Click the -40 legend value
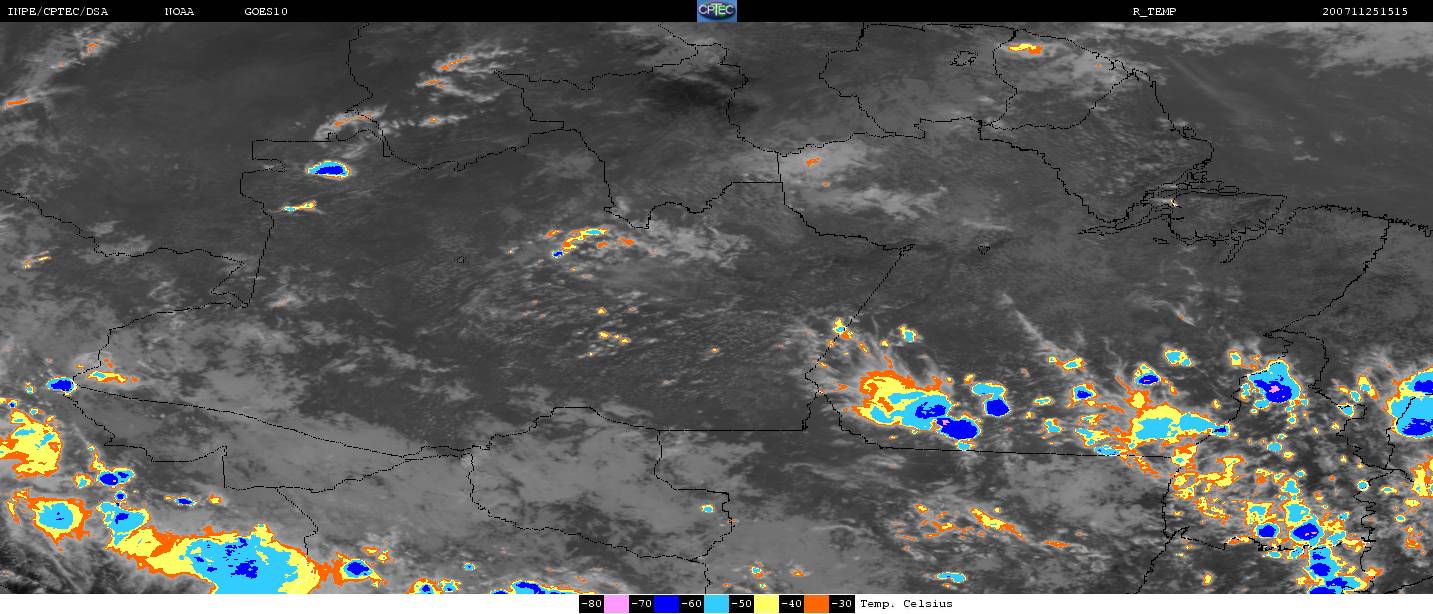The height and width of the screenshot is (614, 1433). pos(792,604)
